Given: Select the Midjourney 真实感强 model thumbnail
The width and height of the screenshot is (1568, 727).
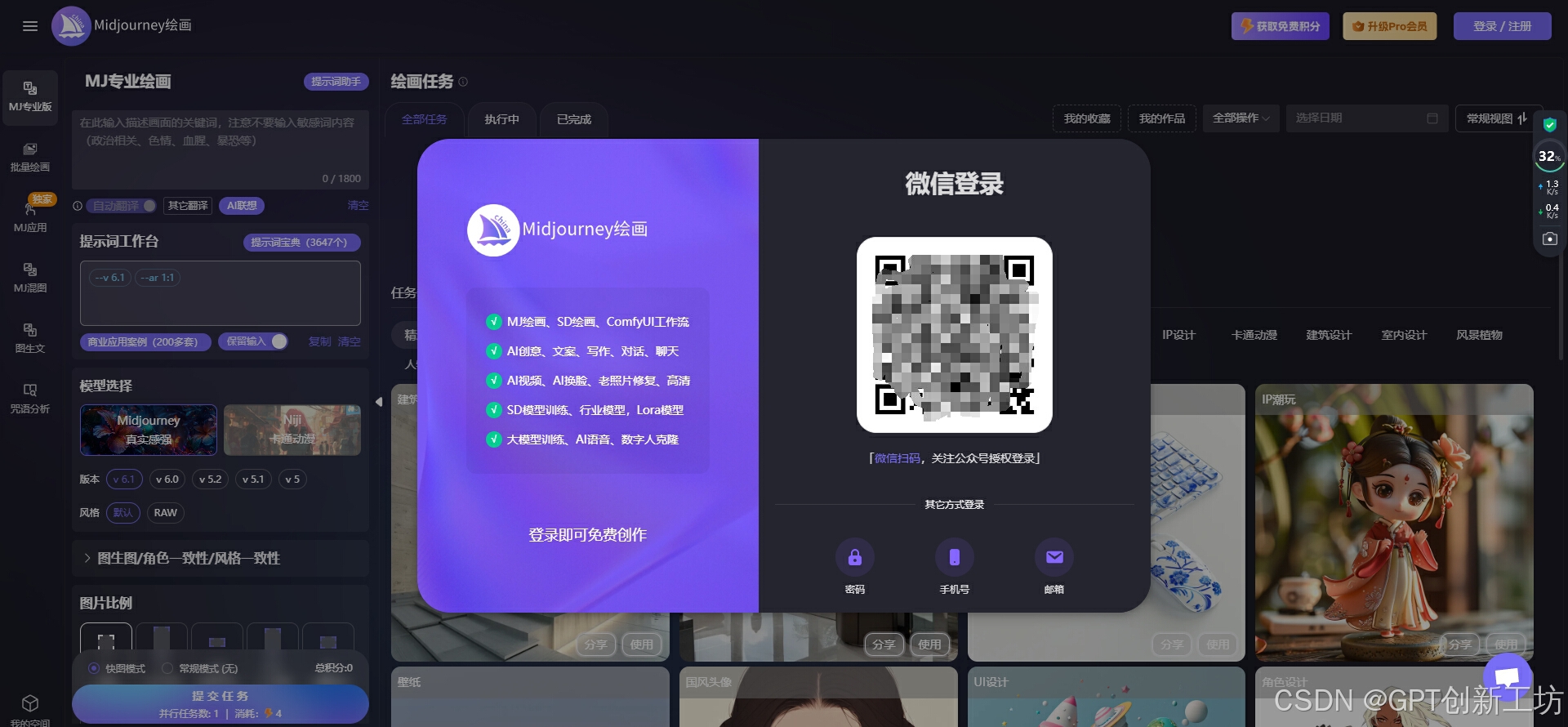Looking at the screenshot, I should [x=149, y=430].
